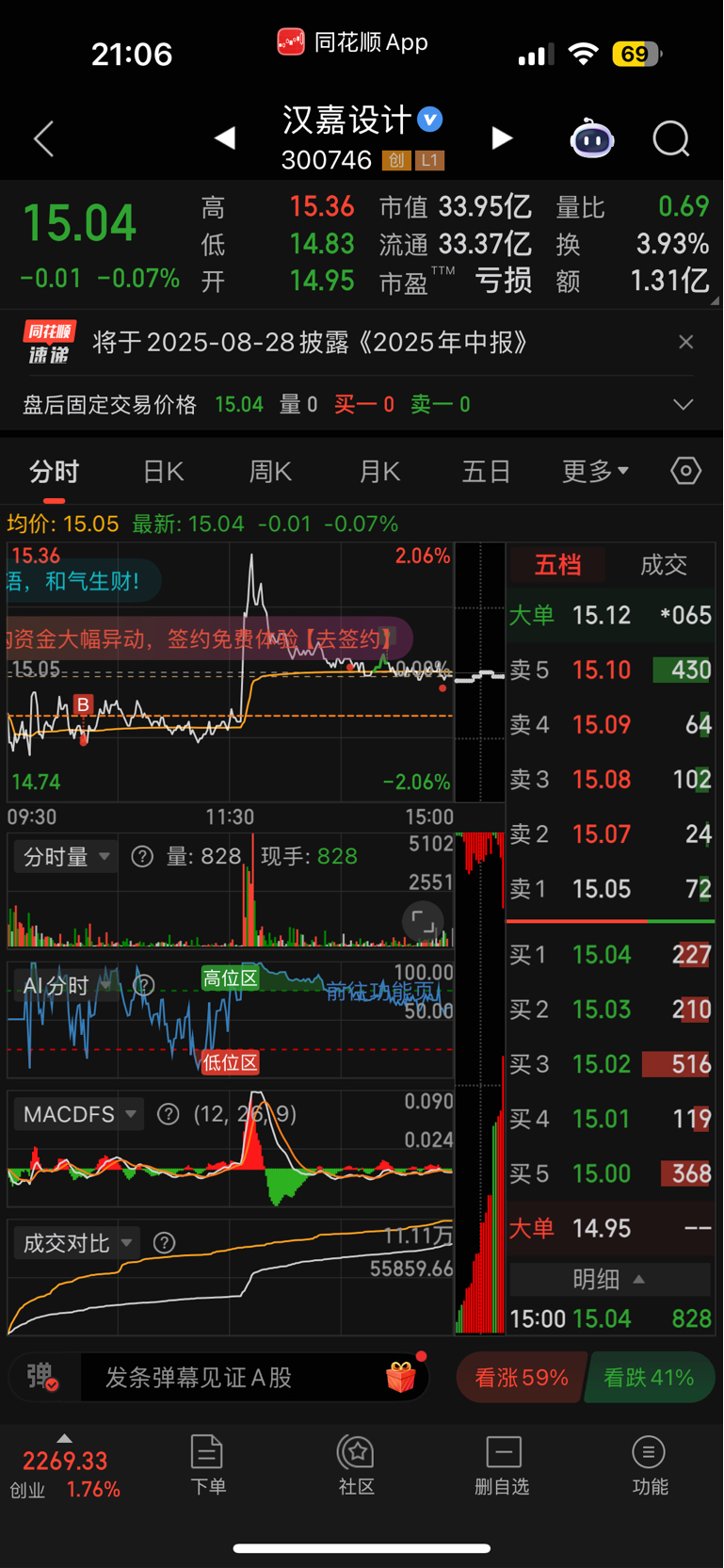Viewport: 724px width, 1568px height.
Task: Select 卖5 price 15.10 row
Action: click(x=610, y=670)
